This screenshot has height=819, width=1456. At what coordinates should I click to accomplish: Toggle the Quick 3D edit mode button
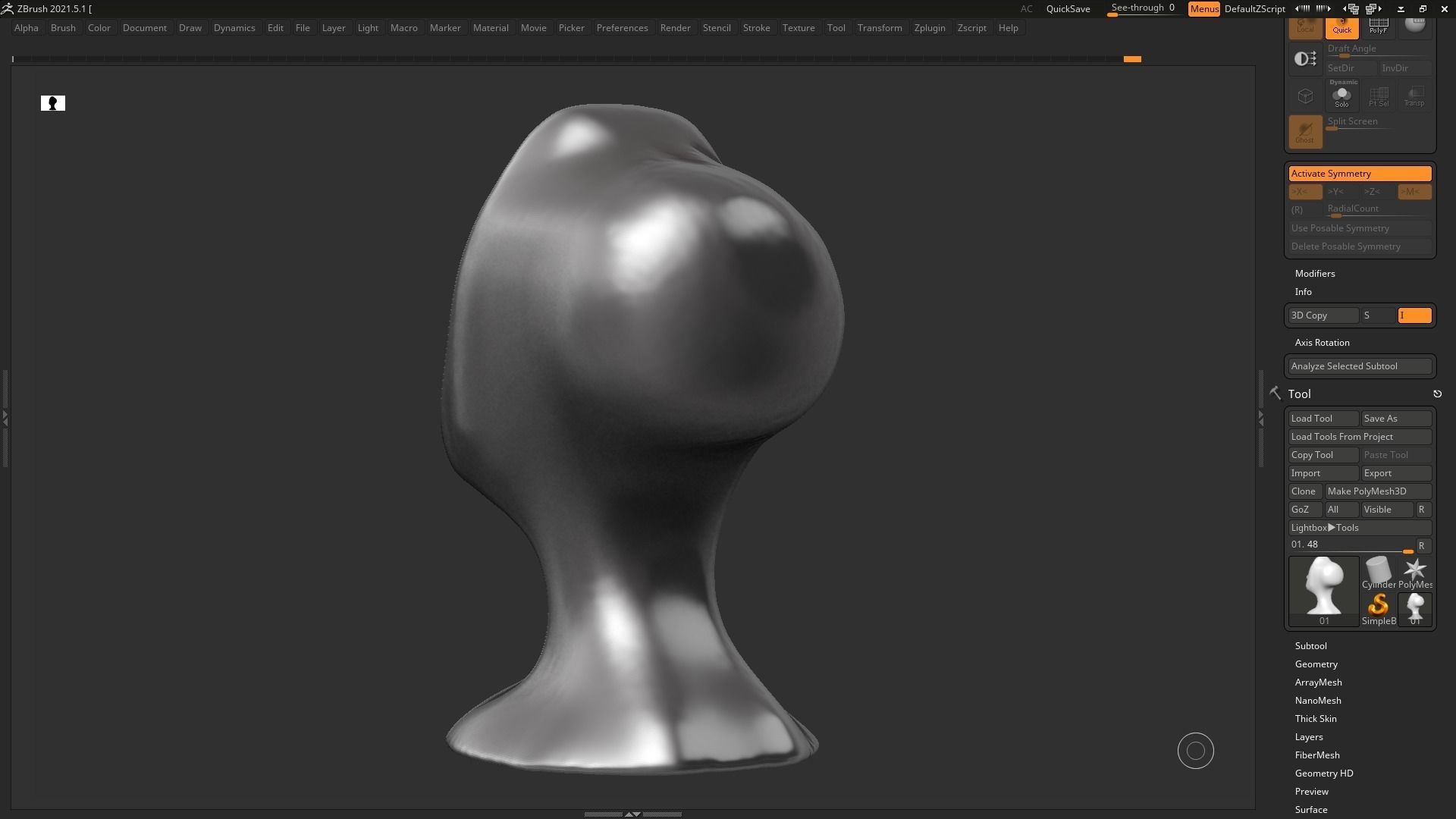1341,27
